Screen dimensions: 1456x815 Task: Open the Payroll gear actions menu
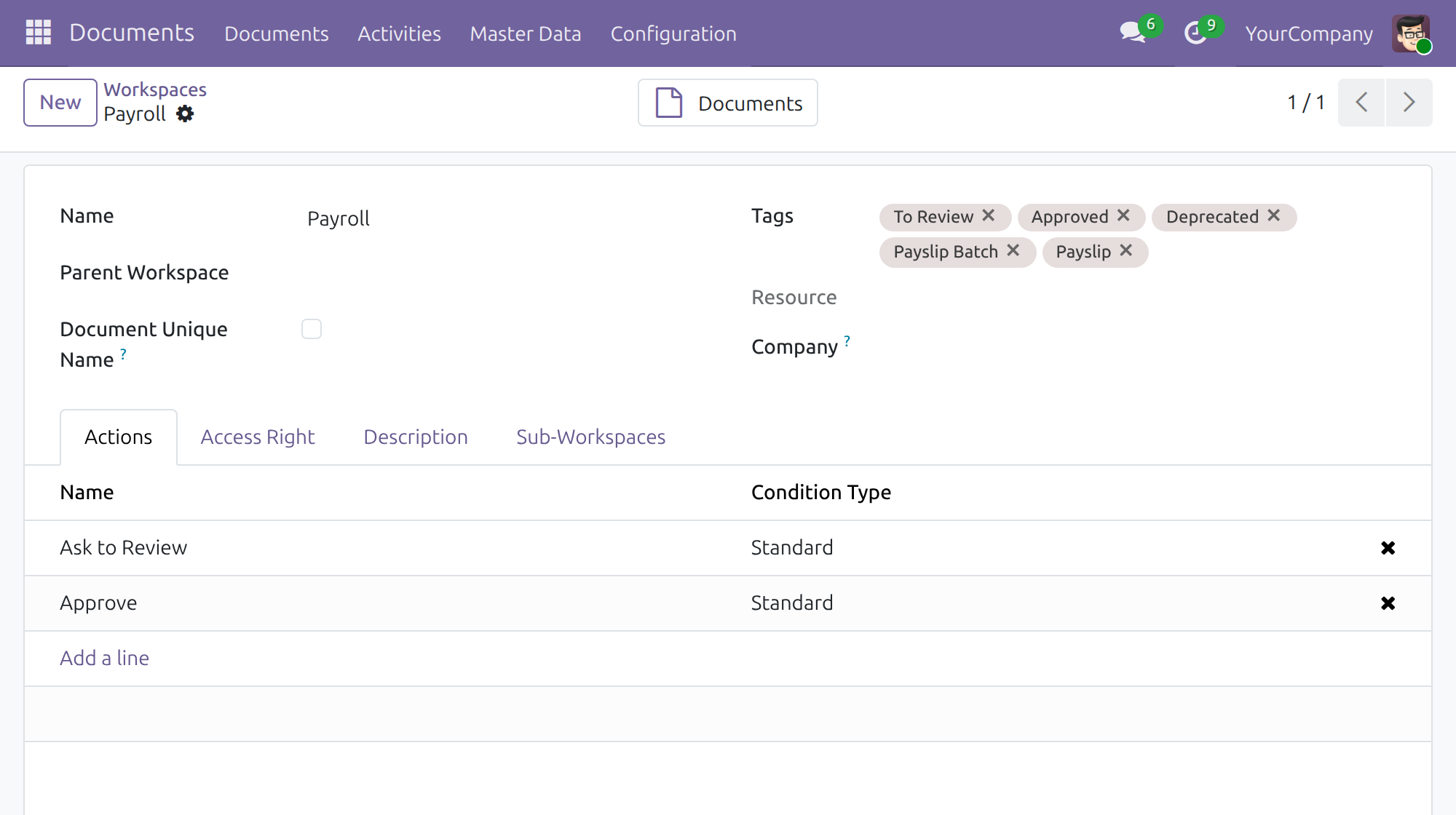pyautogui.click(x=185, y=114)
